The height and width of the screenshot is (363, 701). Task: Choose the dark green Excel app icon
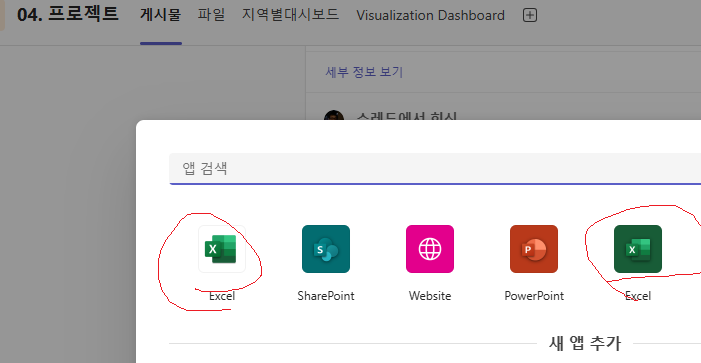coord(638,249)
